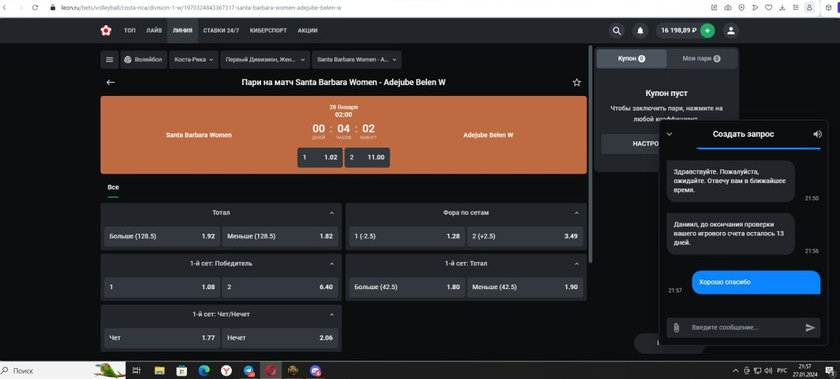Select Меньше (128.5) at 1.82
This screenshot has height=379, width=840.
[280, 236]
